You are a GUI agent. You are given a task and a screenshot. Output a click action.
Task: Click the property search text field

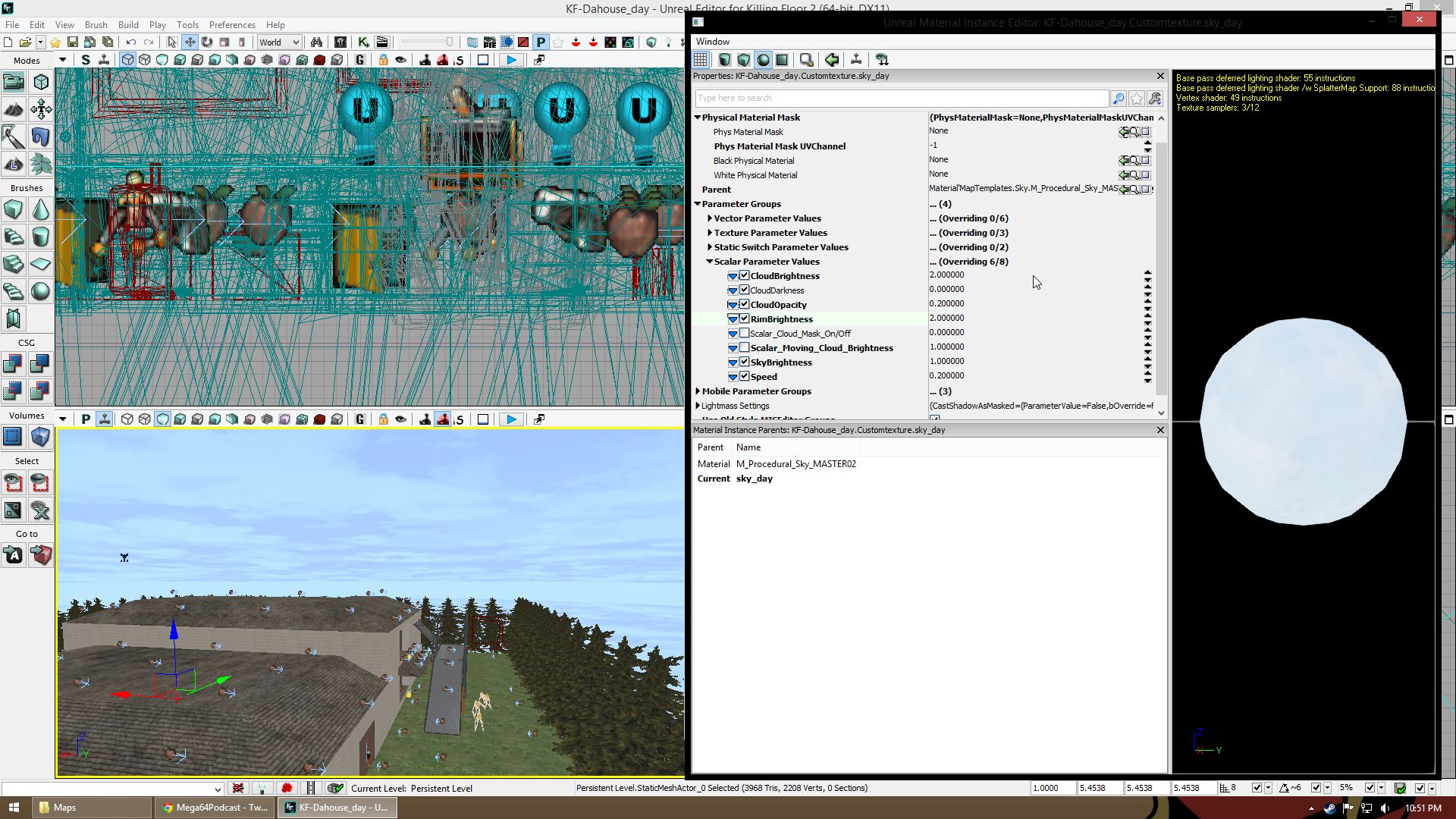901,99
